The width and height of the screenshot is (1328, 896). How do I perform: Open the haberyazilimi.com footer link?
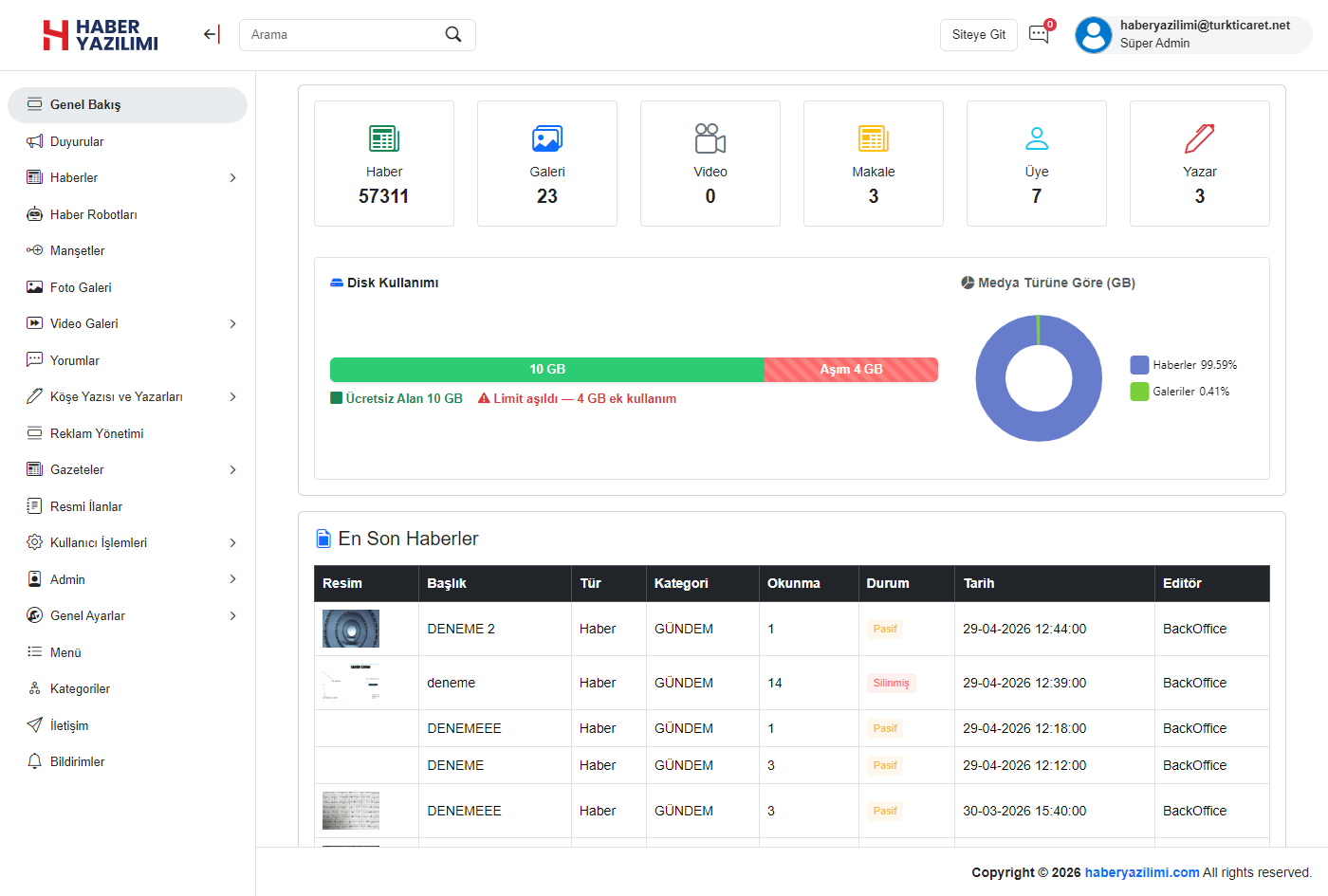(1142, 872)
